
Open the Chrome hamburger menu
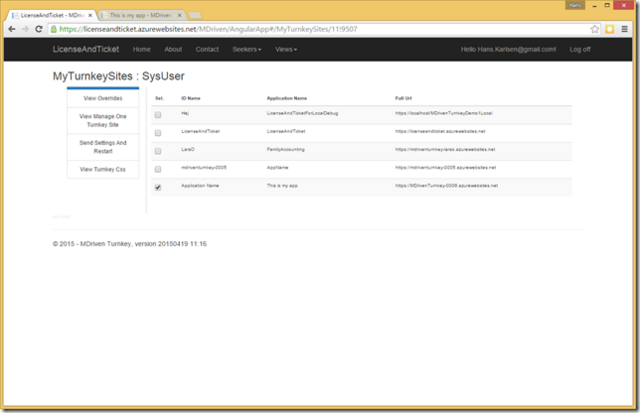pos(624,29)
